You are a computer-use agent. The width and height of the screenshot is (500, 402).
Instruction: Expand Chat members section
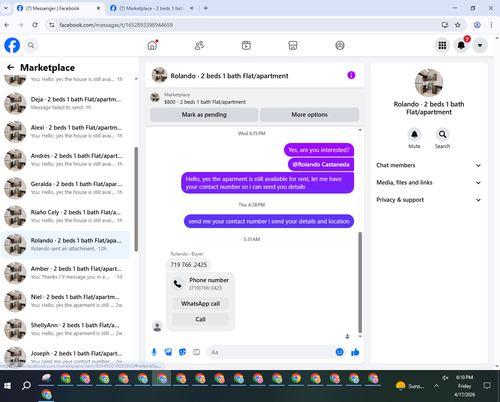pyautogui.click(x=429, y=165)
